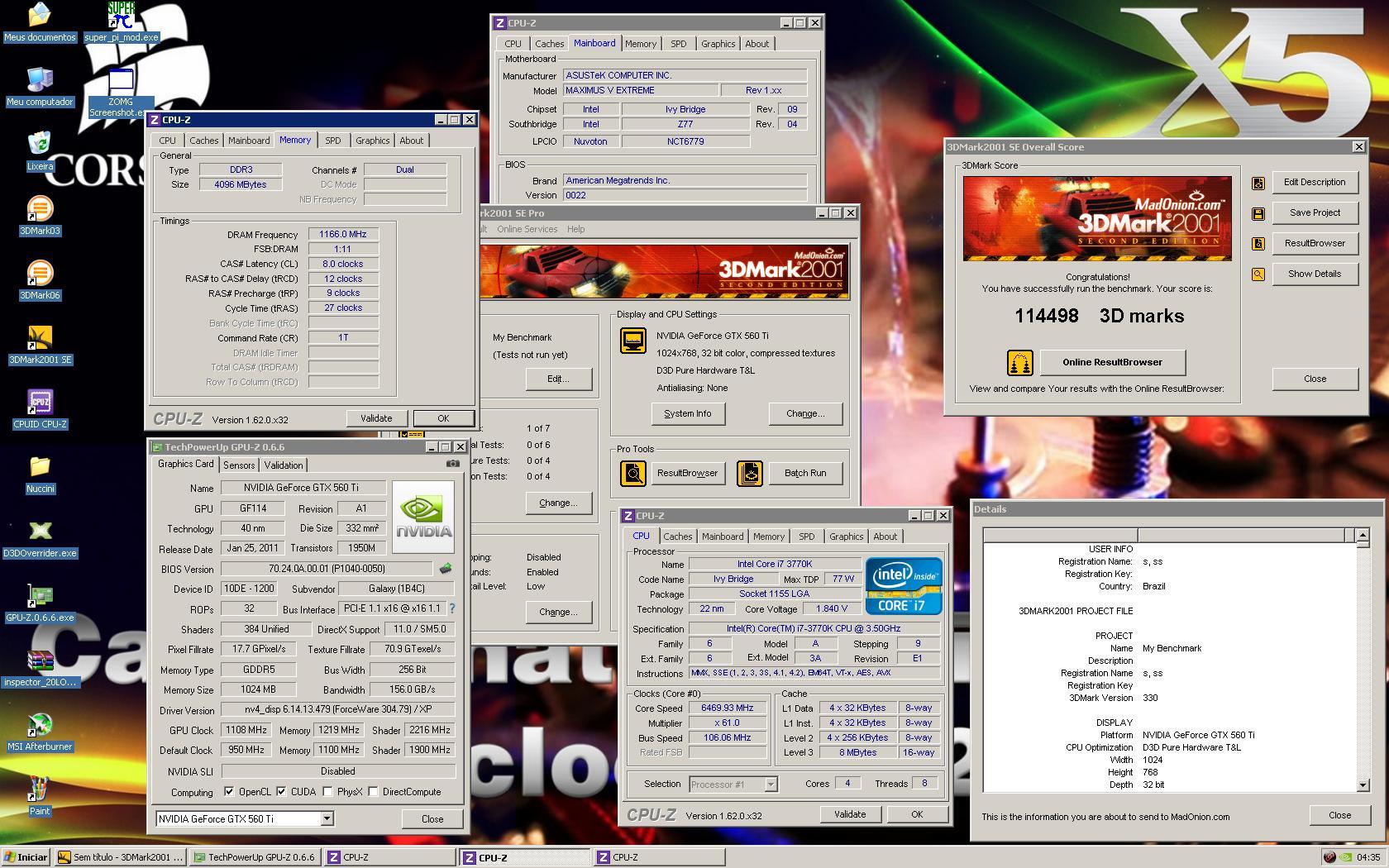
Task: Launch 3DMark06 desktop shortcut
Action: [40, 280]
